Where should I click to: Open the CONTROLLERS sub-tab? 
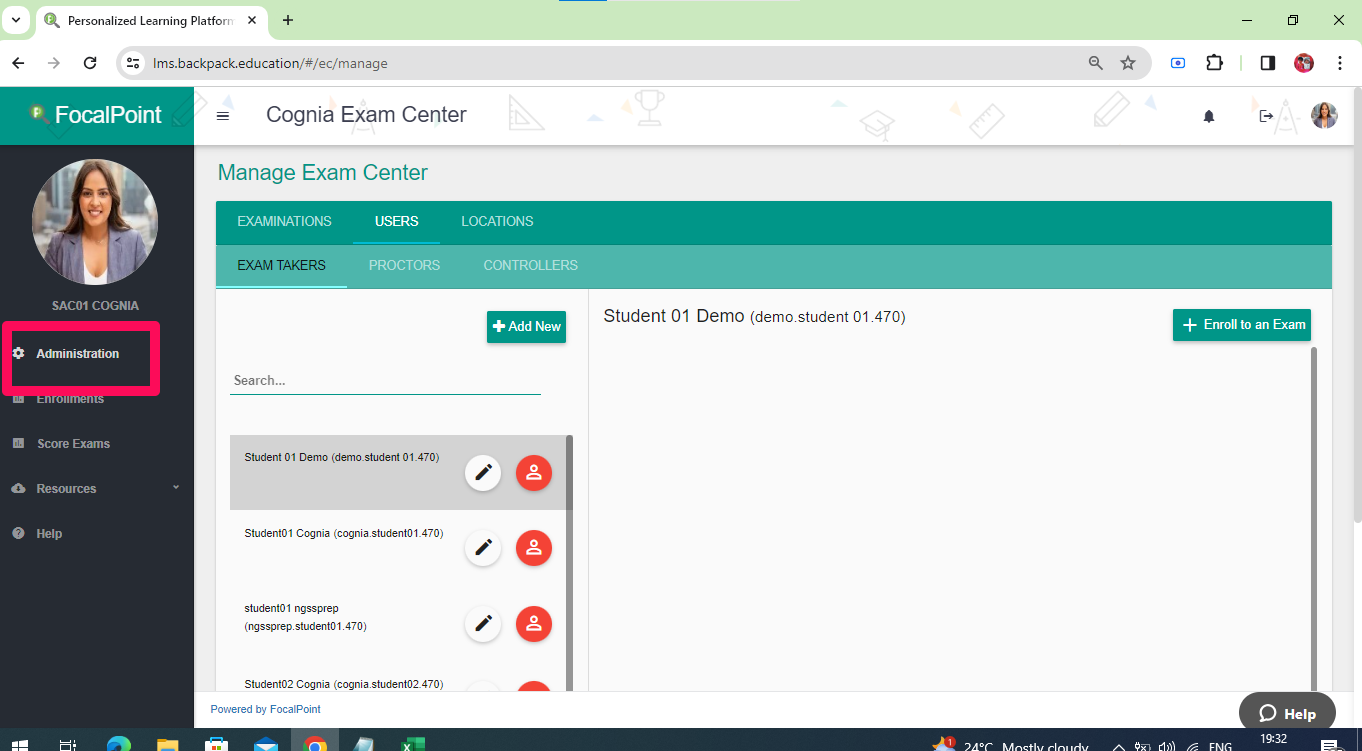[530, 265]
